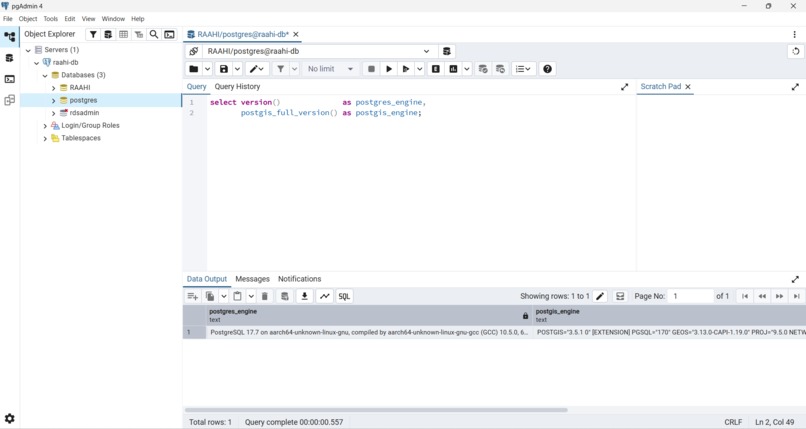Click the Commit transaction icon
806x429 pixels.
pos(483,69)
